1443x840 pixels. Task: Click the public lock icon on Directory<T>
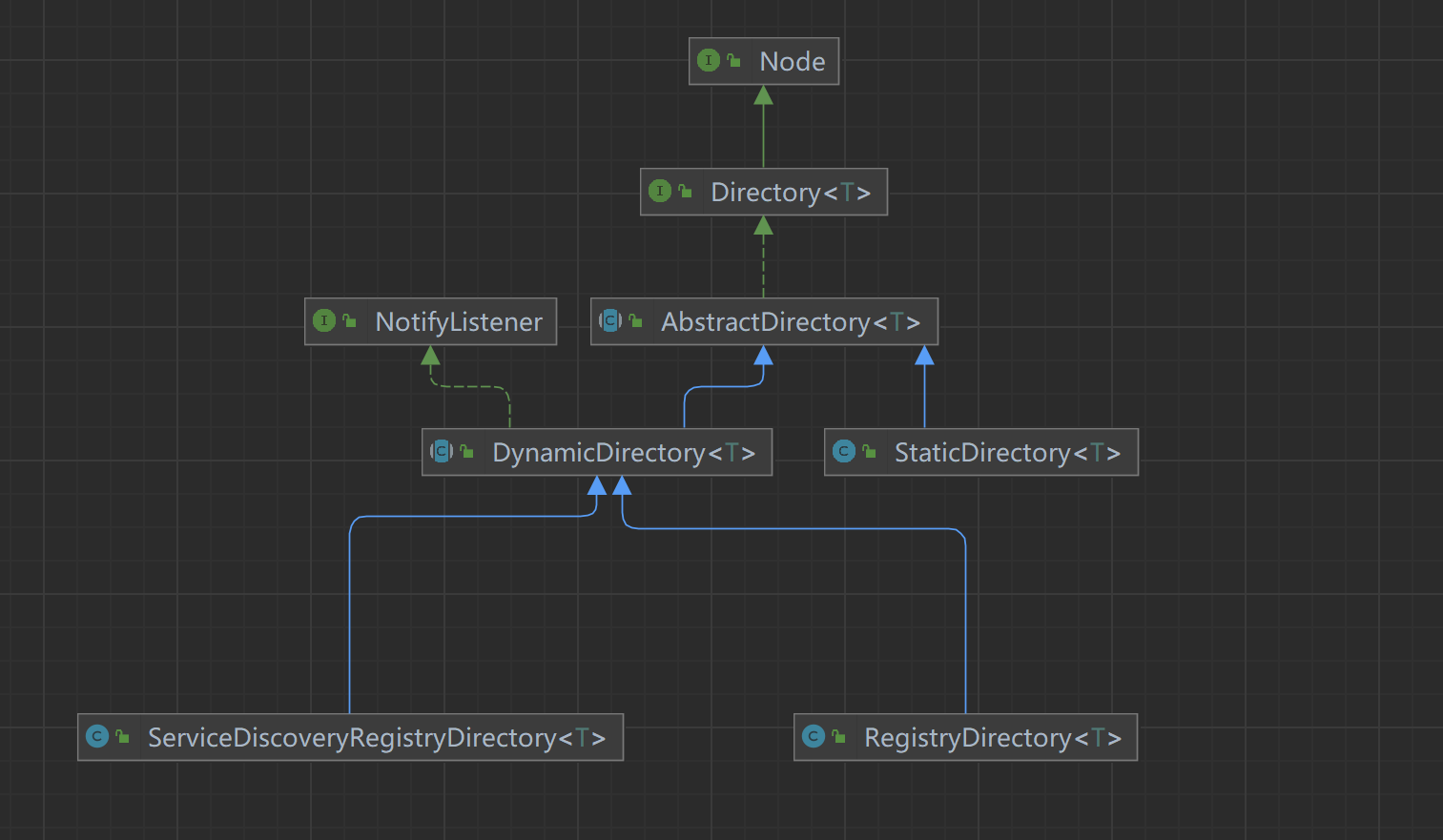(x=686, y=191)
